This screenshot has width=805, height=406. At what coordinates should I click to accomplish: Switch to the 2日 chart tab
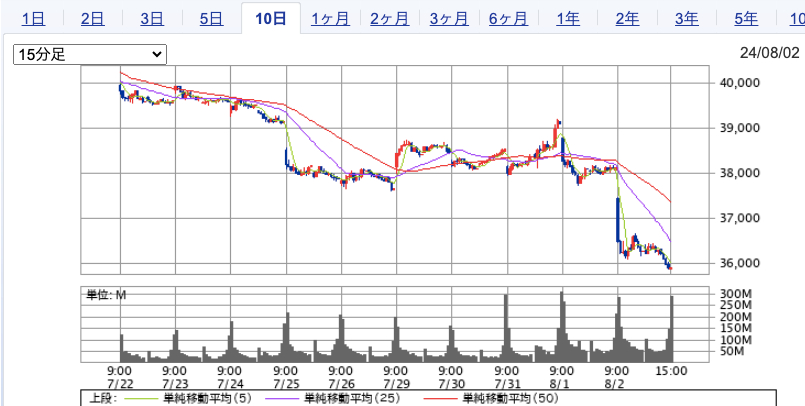[92, 20]
